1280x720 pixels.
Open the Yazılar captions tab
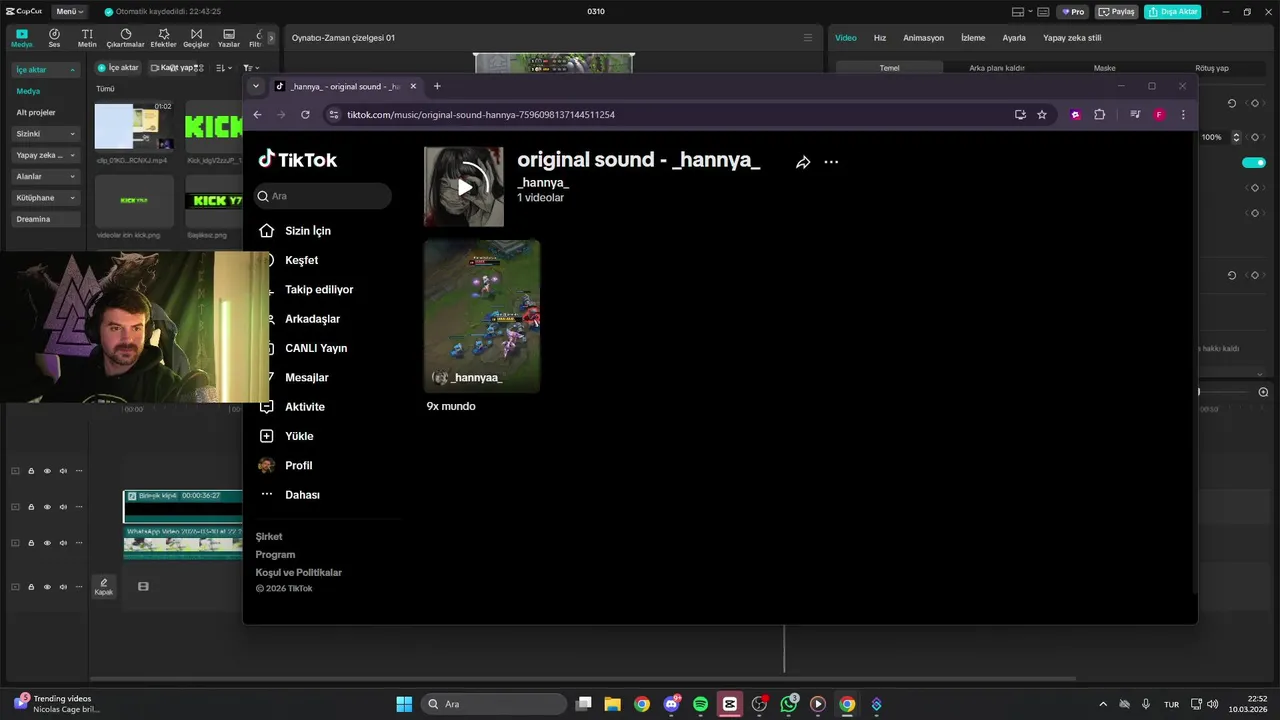pos(229,38)
